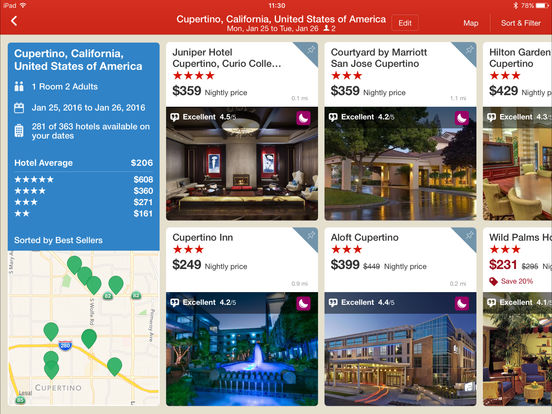
Task: Open the Cupertino mini map
Action: click(84, 328)
